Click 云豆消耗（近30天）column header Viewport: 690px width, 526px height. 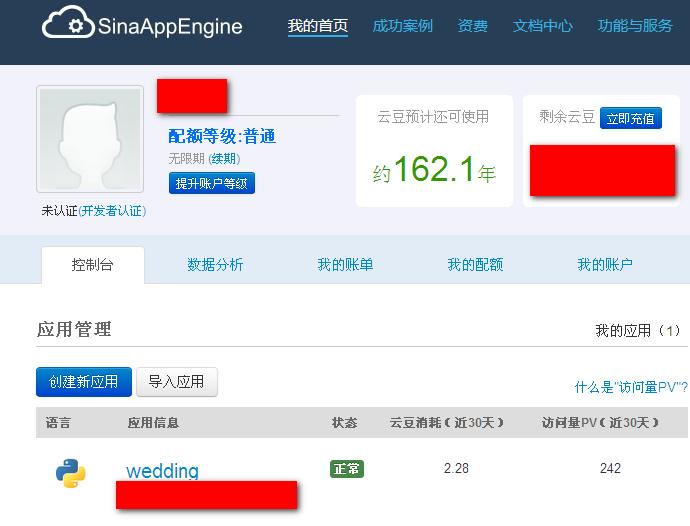click(447, 423)
